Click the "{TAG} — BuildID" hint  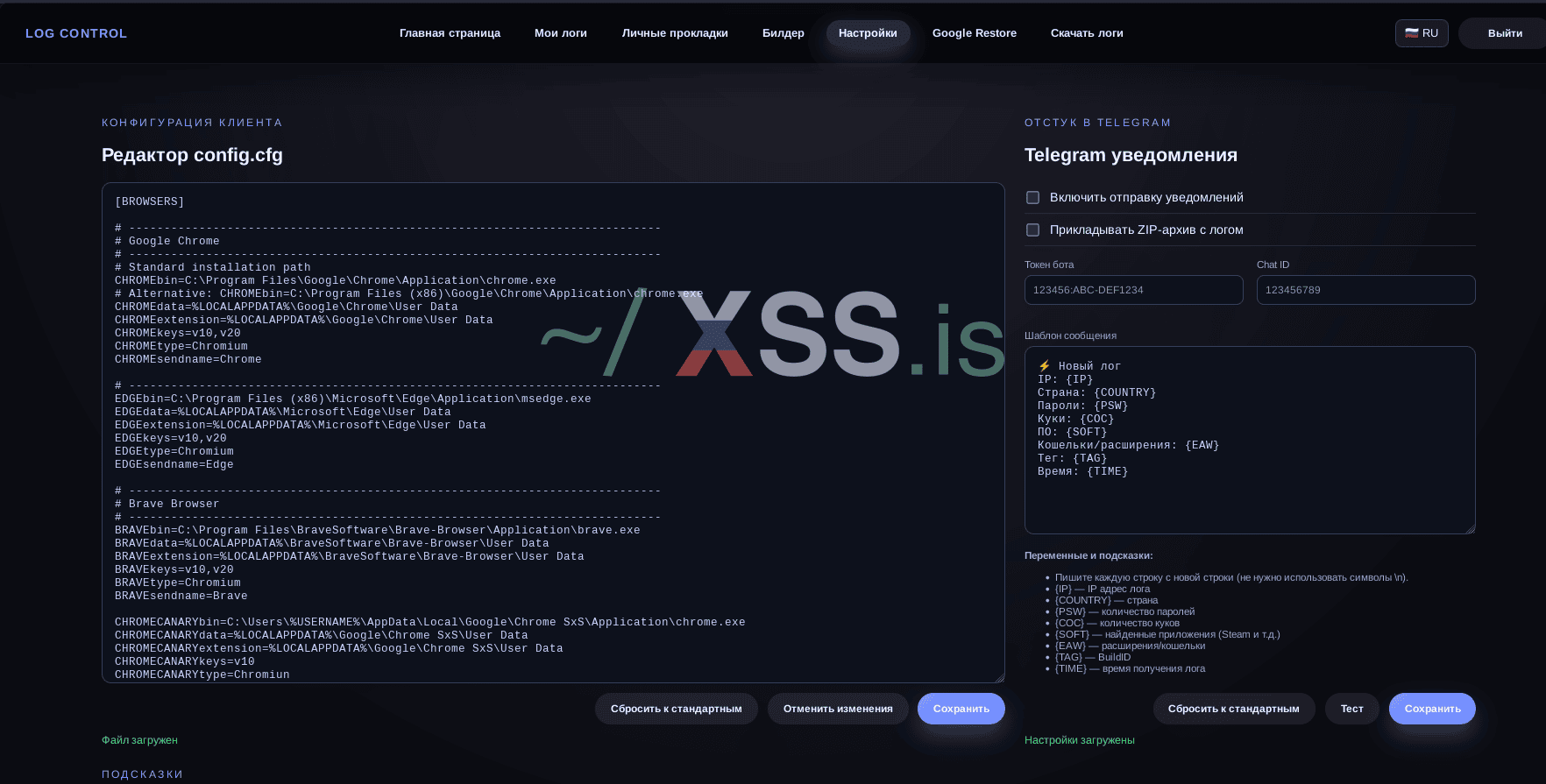(1093, 657)
